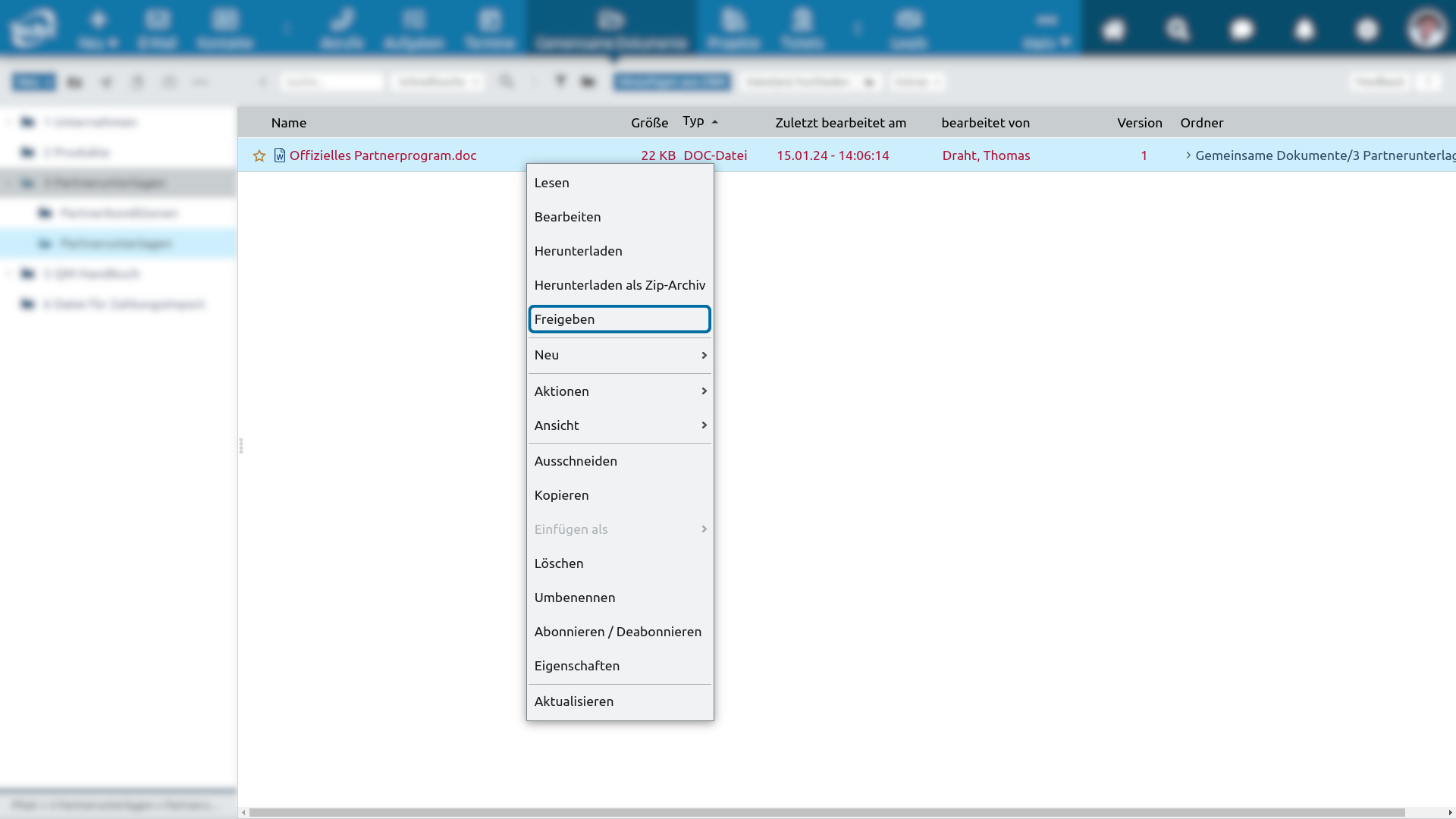Open the Anrufe phone icon in top navigation

pyautogui.click(x=342, y=28)
